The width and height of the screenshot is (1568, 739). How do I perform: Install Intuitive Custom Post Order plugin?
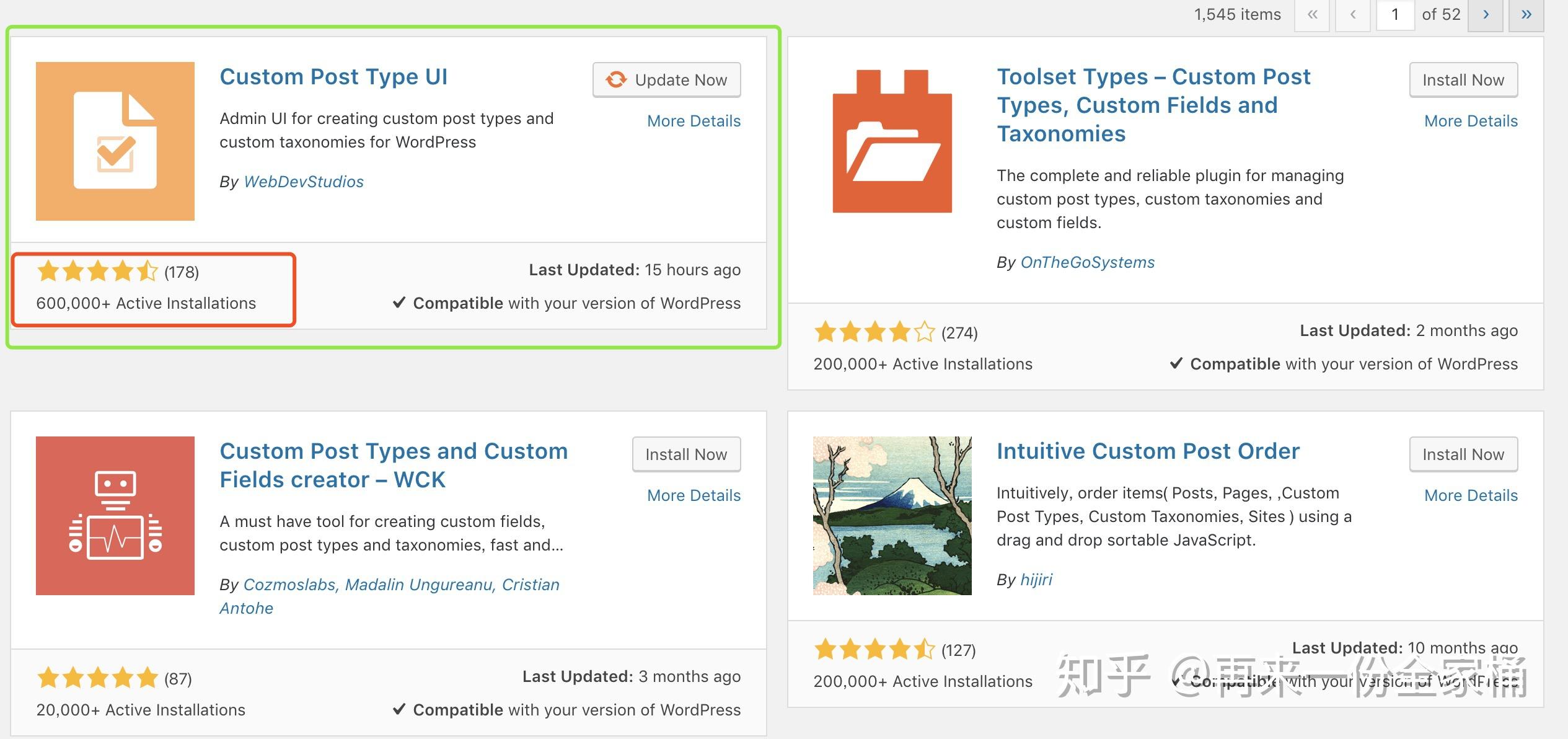pos(1463,454)
